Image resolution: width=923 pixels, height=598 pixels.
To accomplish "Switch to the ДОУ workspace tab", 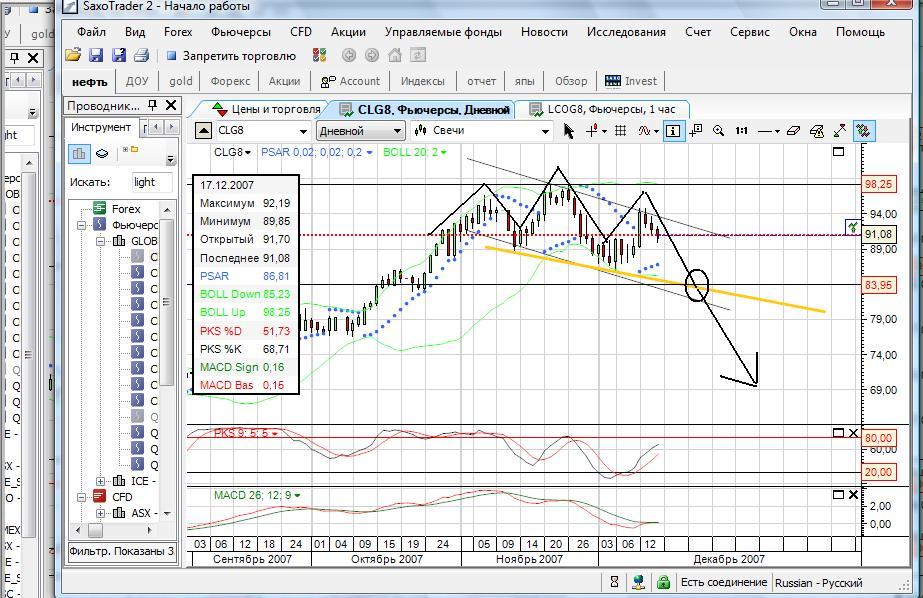I will (x=137, y=81).
